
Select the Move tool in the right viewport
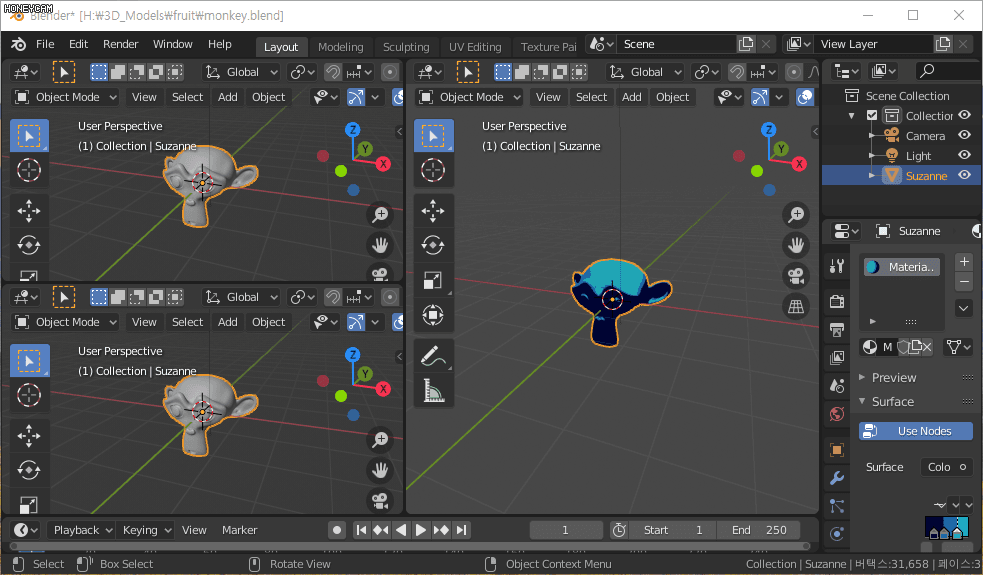(433, 211)
